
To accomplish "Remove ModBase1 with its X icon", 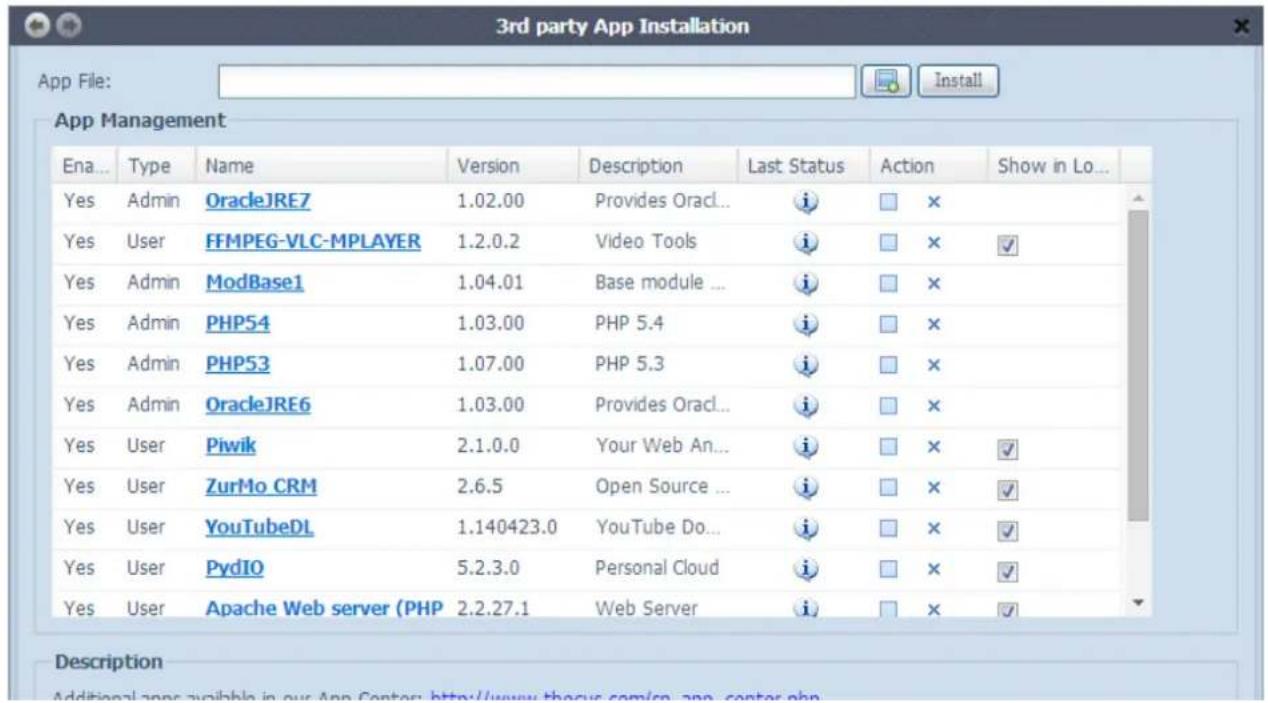I will click(934, 284).
